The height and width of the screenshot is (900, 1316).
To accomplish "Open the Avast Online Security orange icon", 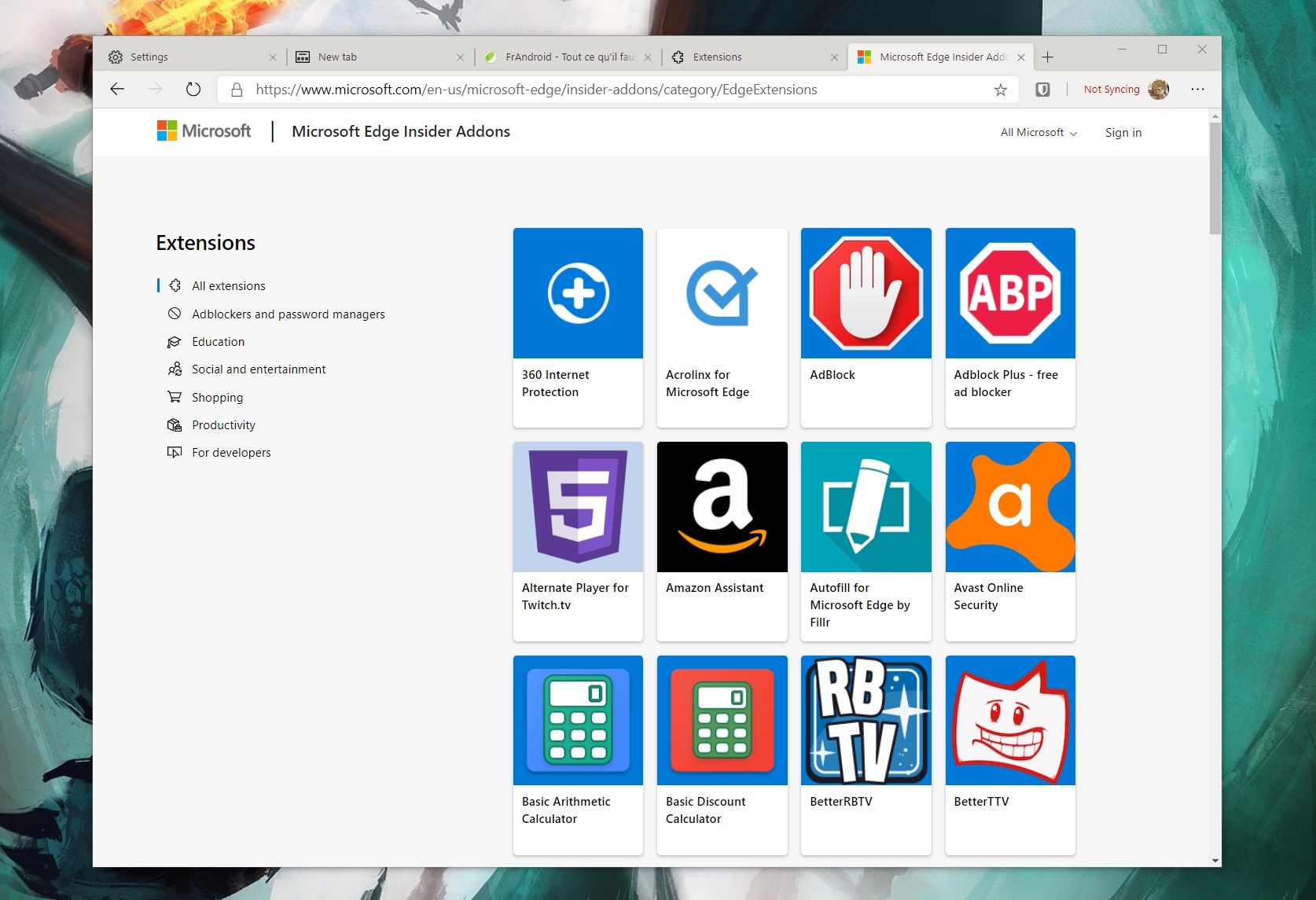I will pos(1010,507).
